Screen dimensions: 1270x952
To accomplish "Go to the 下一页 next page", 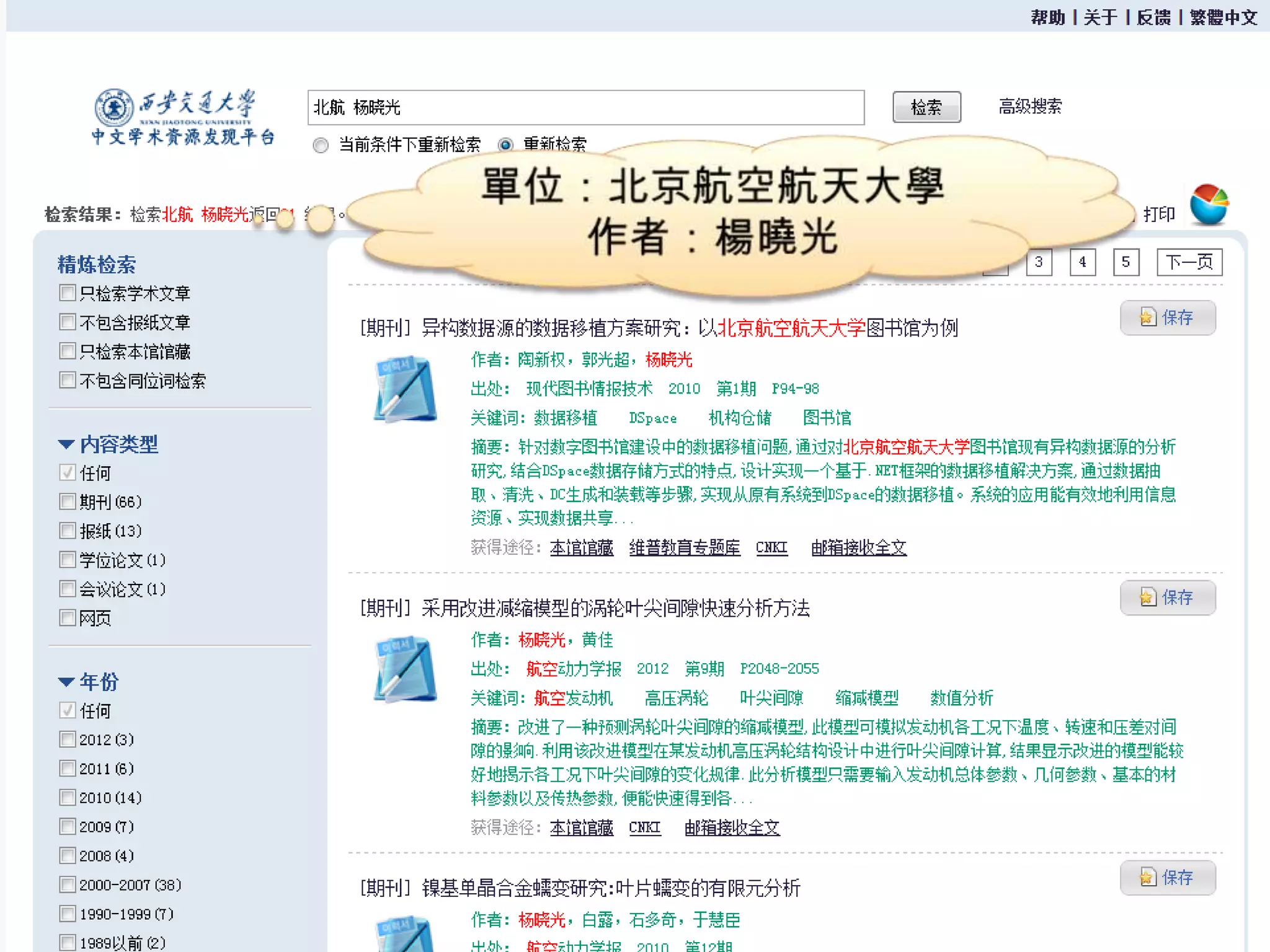I will [x=1189, y=262].
